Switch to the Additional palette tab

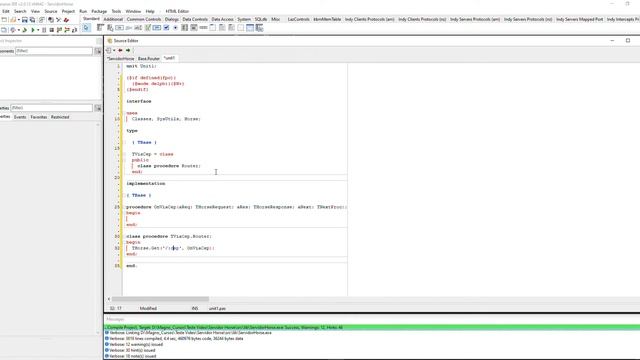[x=113, y=19]
